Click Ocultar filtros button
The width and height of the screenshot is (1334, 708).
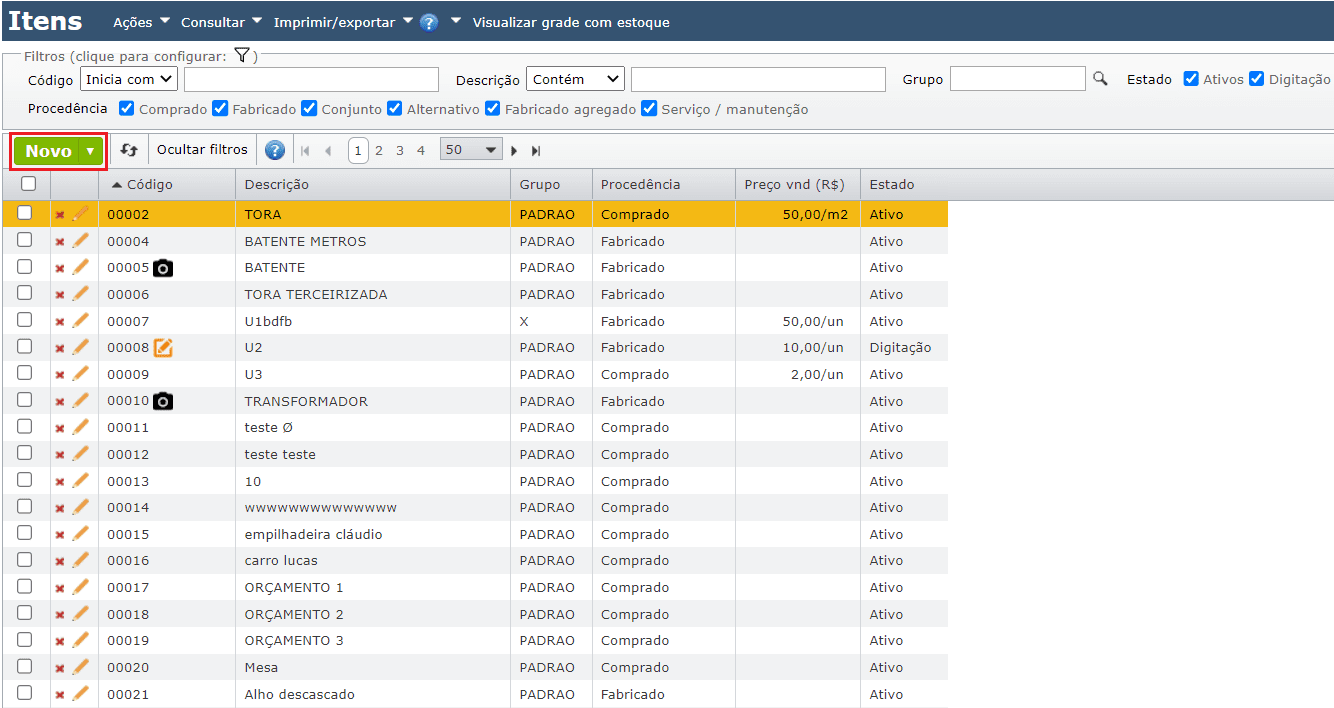(202, 150)
